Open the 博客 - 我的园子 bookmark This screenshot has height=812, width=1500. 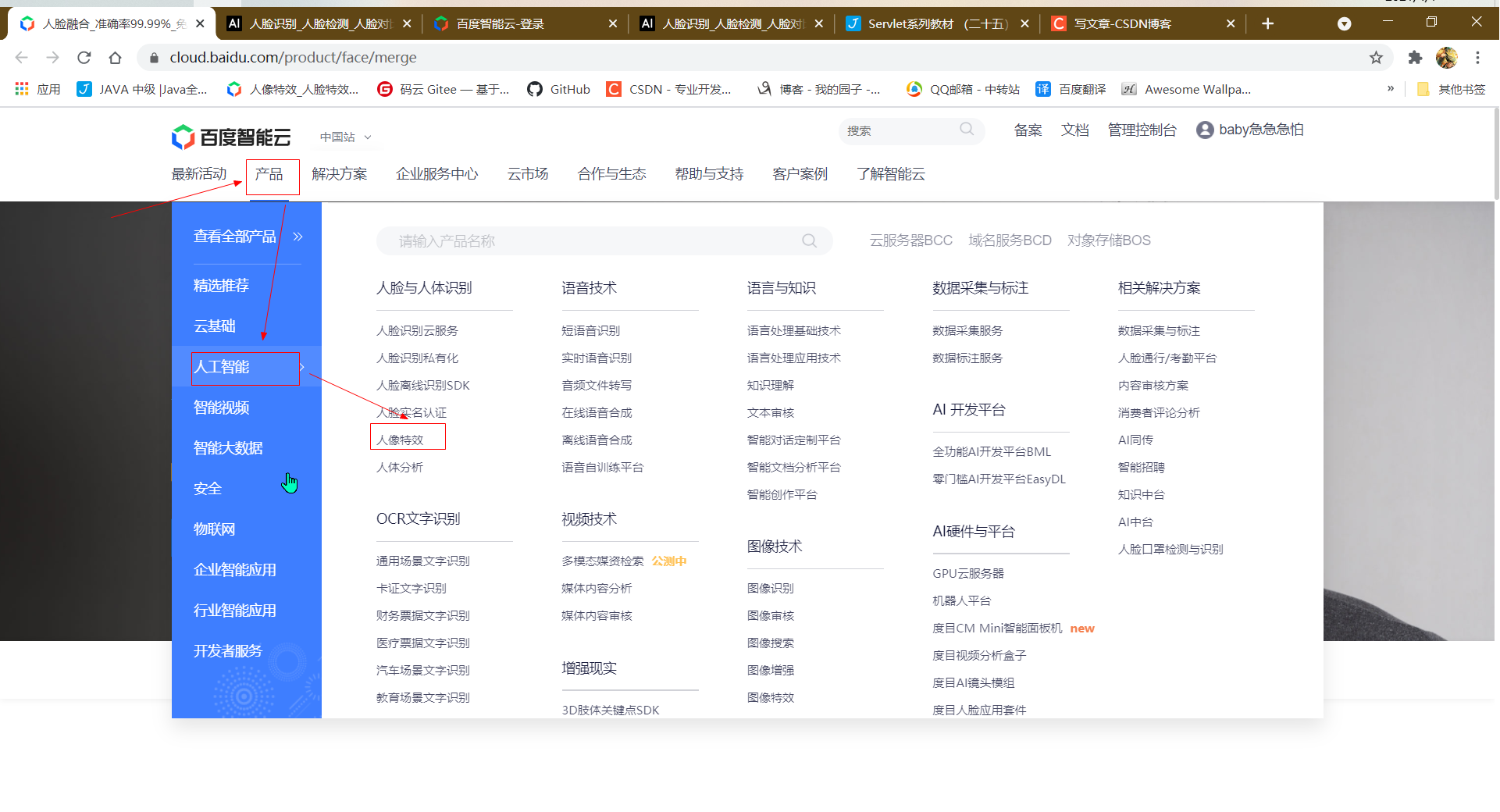pos(818,89)
